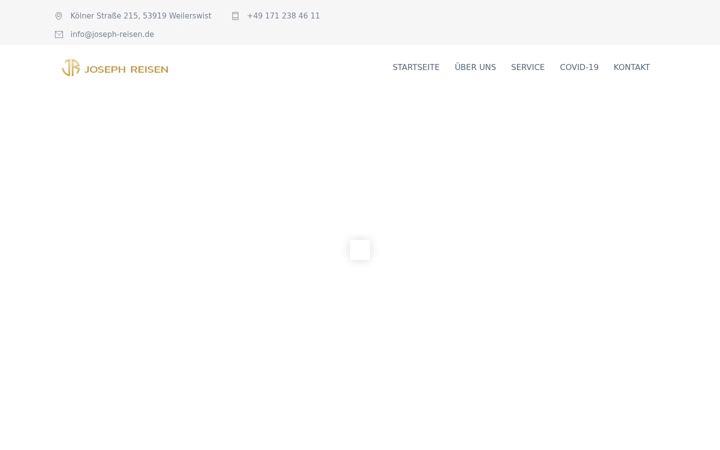The height and width of the screenshot is (450, 720).
Task: Email info@joseph-reisen.de
Action: click(112, 34)
